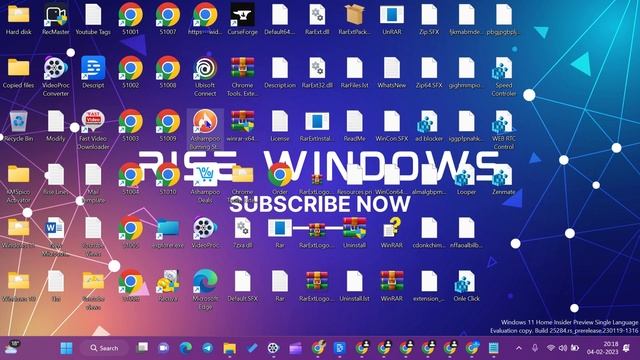Viewport: 640px width, 360px height.
Task: Select the Onle Click file icon
Action: (466, 286)
